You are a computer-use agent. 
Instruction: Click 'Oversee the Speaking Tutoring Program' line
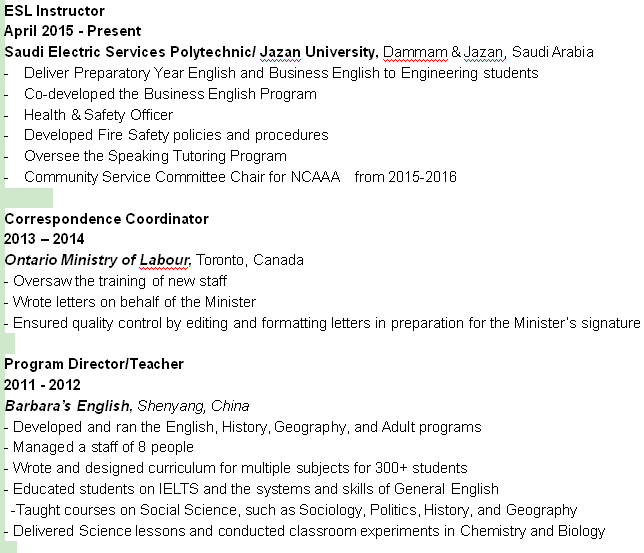tap(155, 156)
